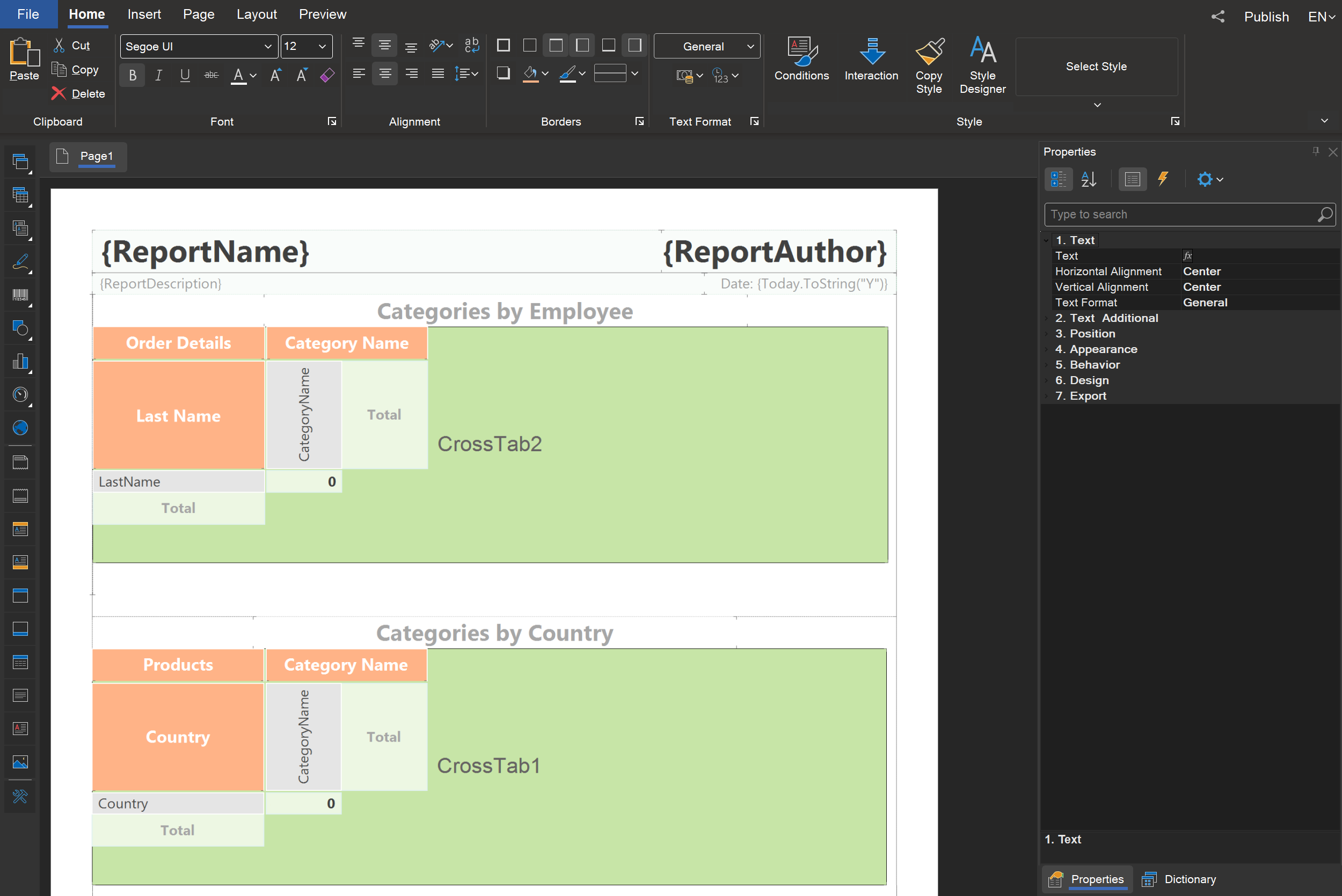Viewport: 1342px width, 896px height.
Task: Open the Cross/Table bands sidebar category
Action: pos(20,195)
